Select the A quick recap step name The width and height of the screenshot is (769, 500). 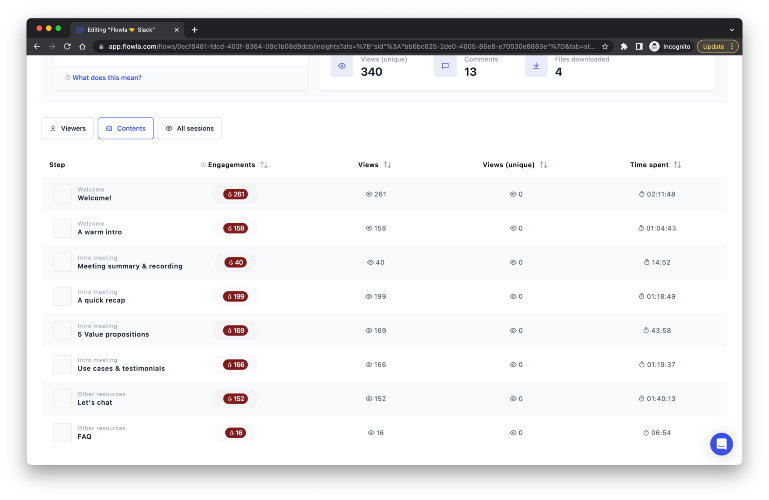click(101, 300)
